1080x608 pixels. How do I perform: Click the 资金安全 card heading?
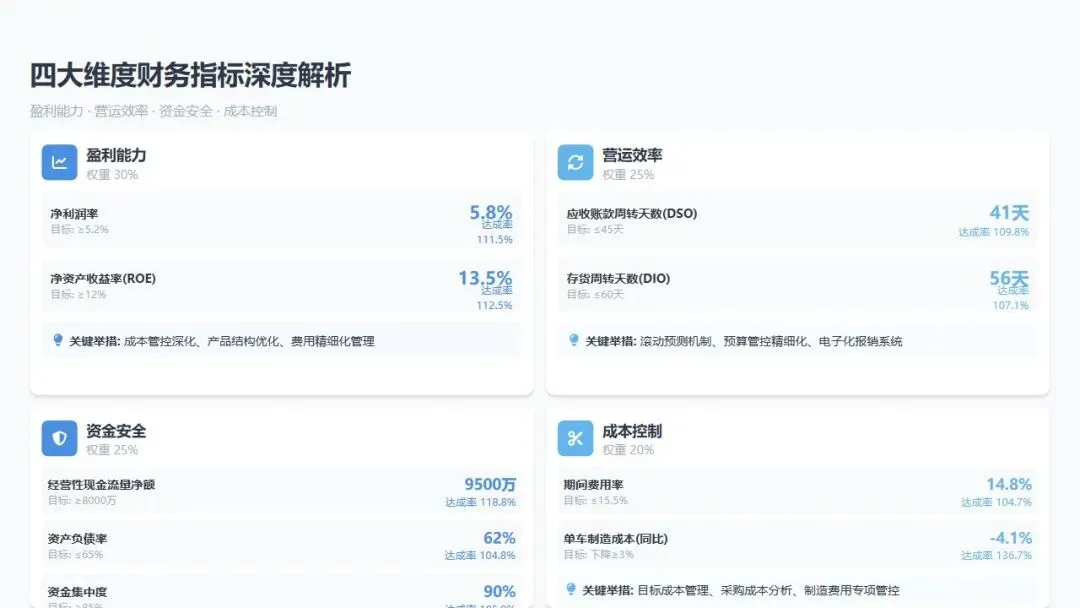click(116, 431)
